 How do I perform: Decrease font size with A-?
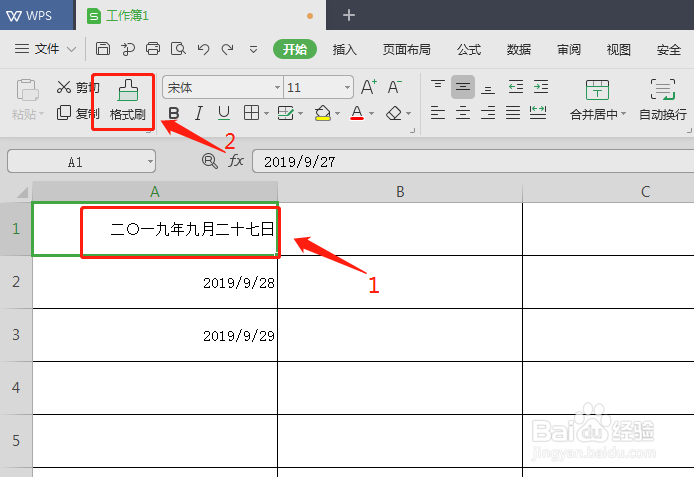pyautogui.click(x=394, y=87)
